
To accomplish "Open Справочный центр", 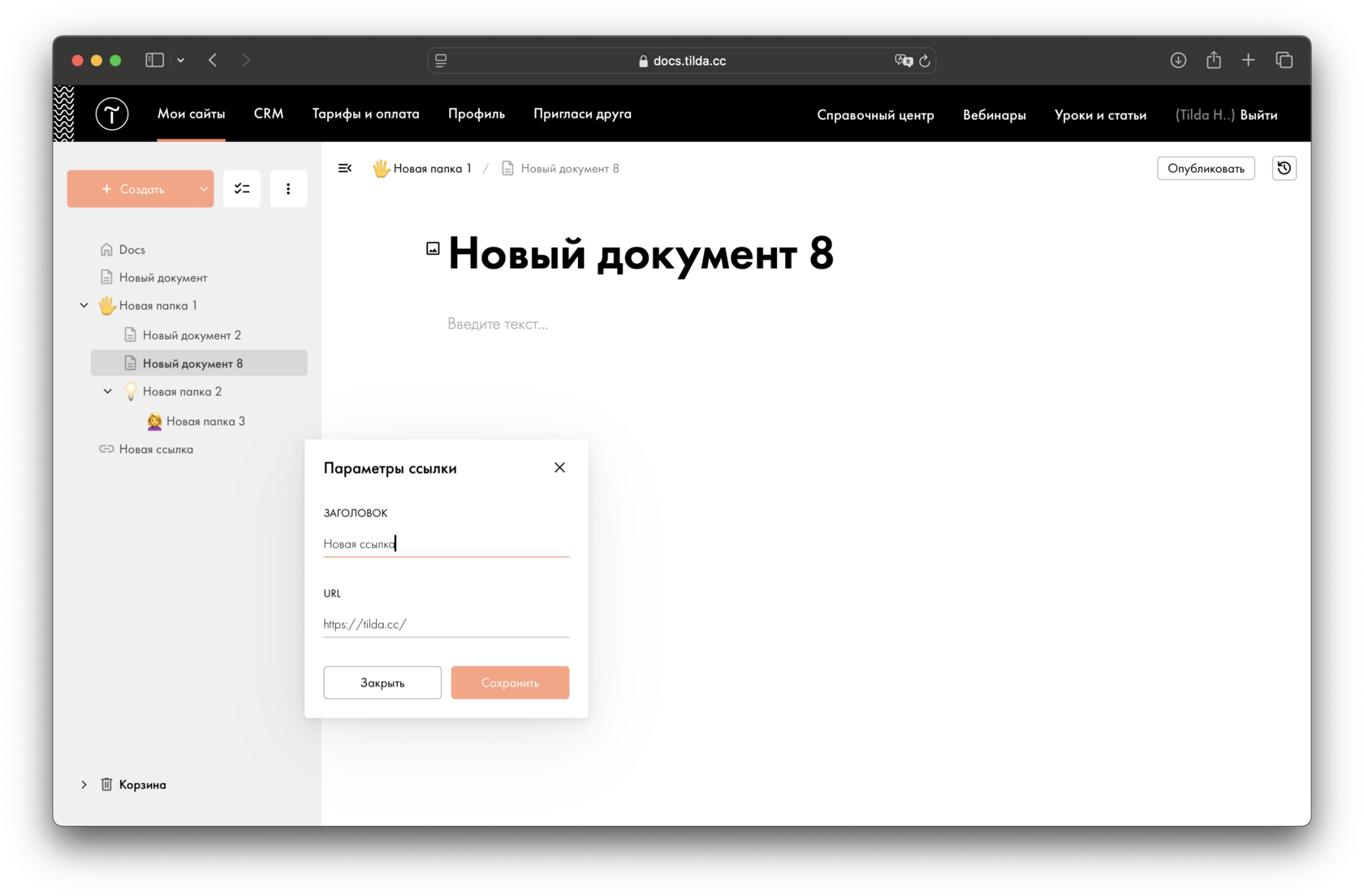I will pos(875,115).
